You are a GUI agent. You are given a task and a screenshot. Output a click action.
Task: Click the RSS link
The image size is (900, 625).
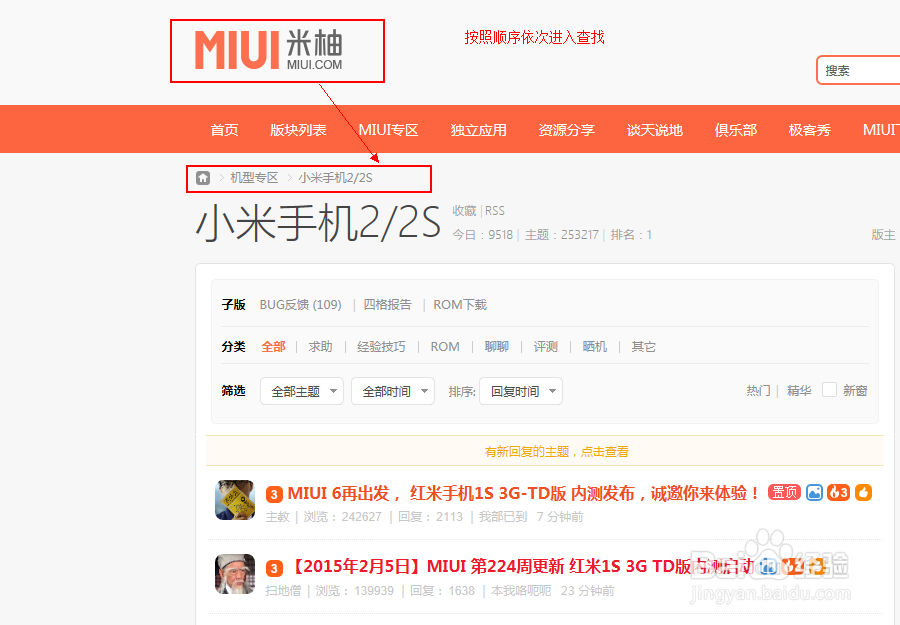point(495,211)
